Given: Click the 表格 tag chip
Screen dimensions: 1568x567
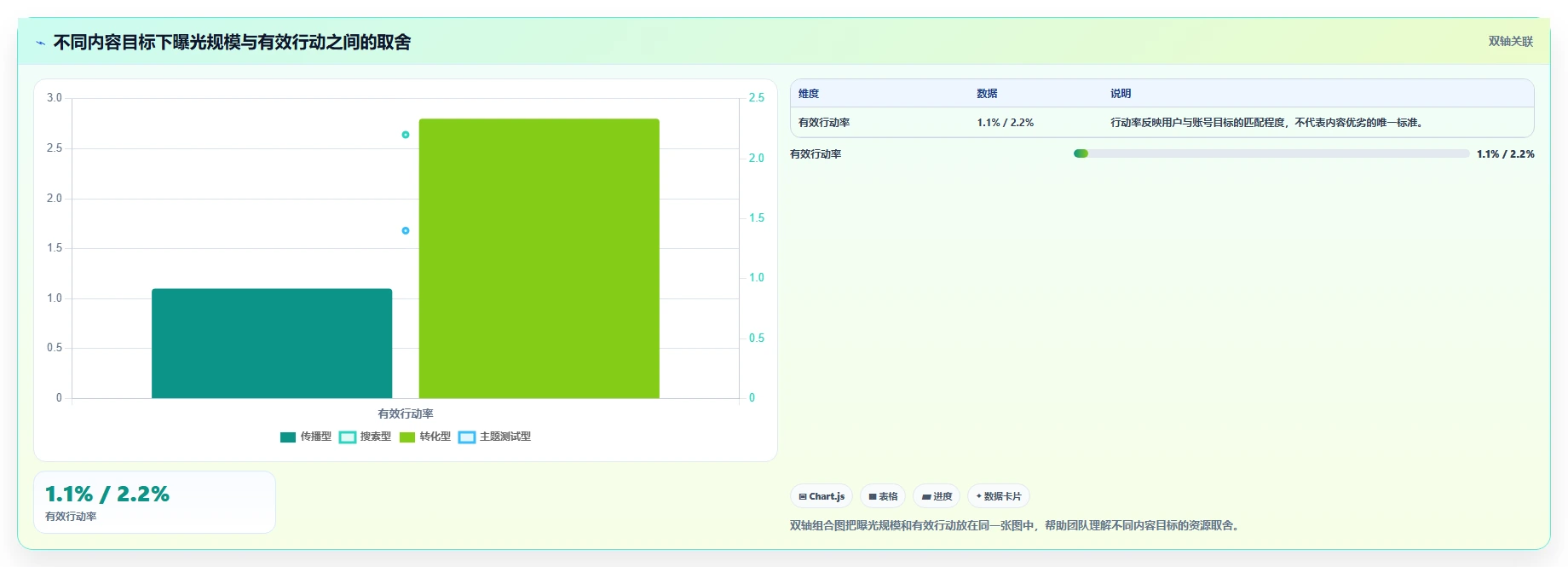Looking at the screenshot, I should click(x=883, y=496).
